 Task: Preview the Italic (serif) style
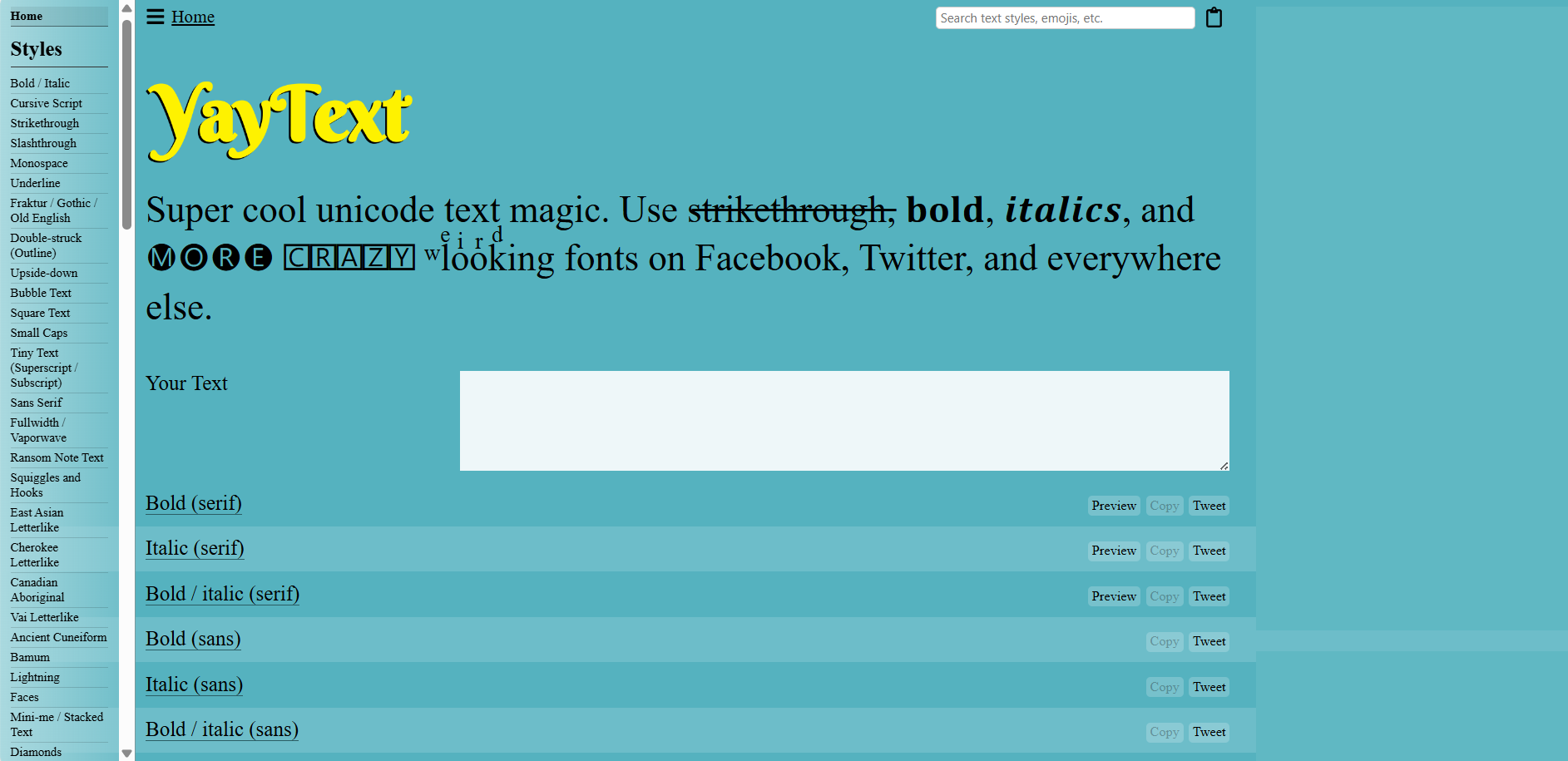pyautogui.click(x=1114, y=551)
